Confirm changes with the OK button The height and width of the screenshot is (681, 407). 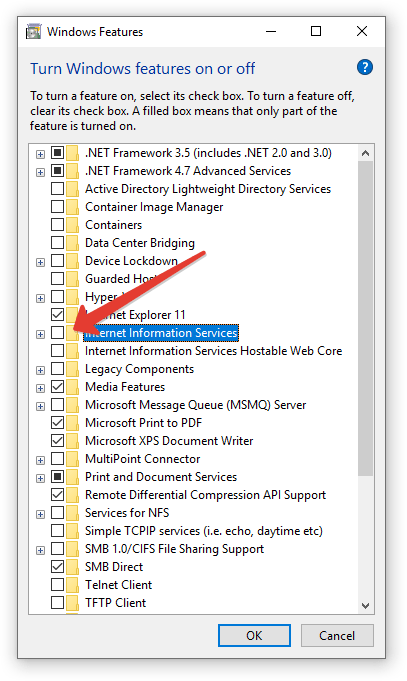254,635
